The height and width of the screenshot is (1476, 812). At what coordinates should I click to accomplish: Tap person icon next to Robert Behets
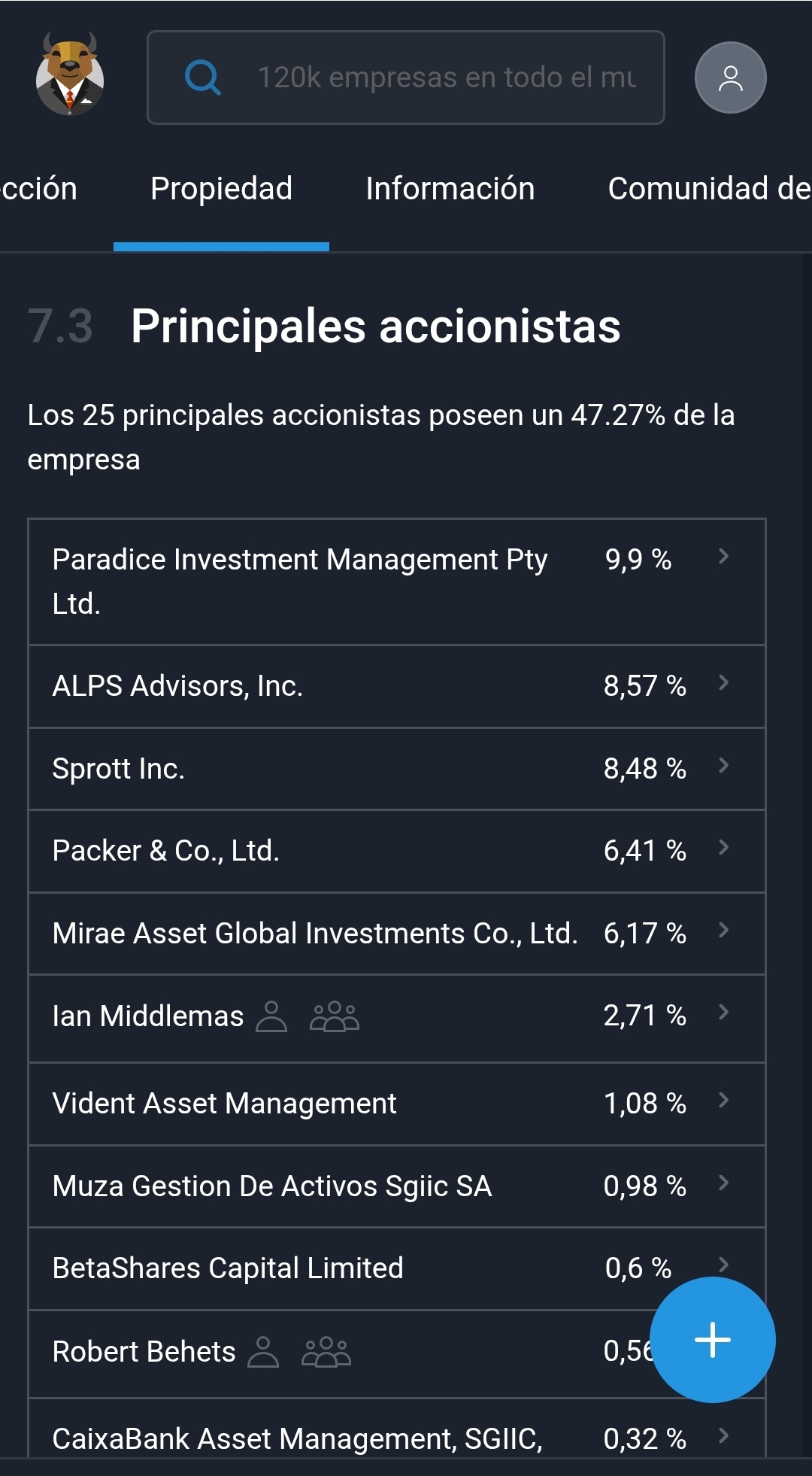coord(263,1352)
